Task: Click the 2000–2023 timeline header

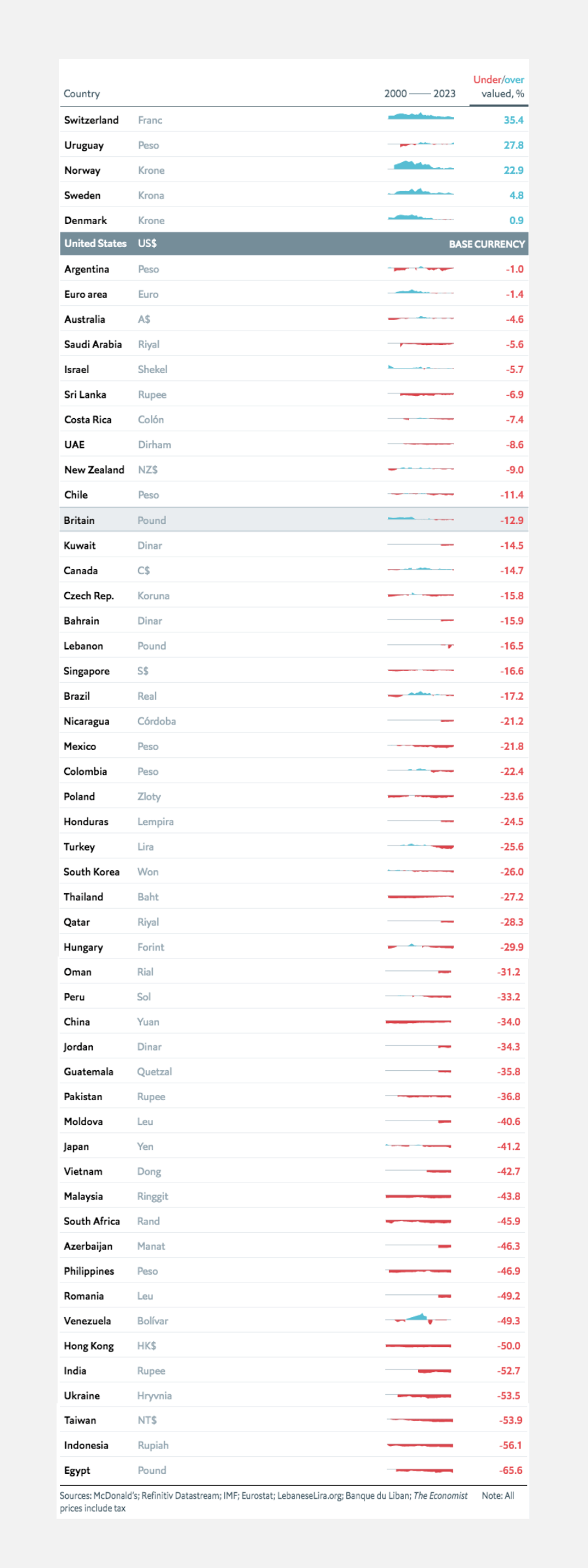Action: [419, 93]
